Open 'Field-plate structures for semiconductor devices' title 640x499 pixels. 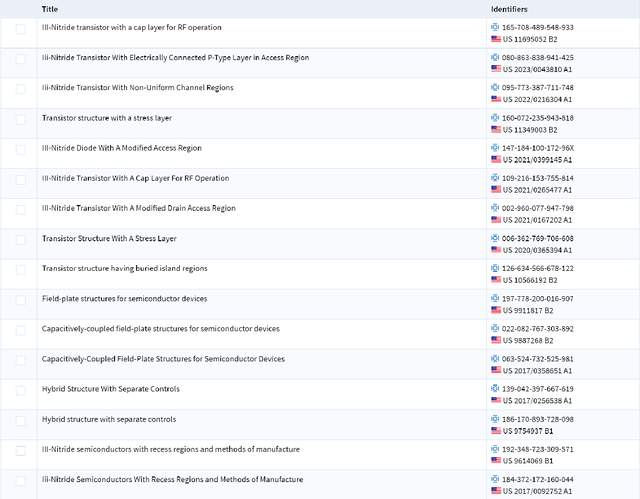(124, 299)
